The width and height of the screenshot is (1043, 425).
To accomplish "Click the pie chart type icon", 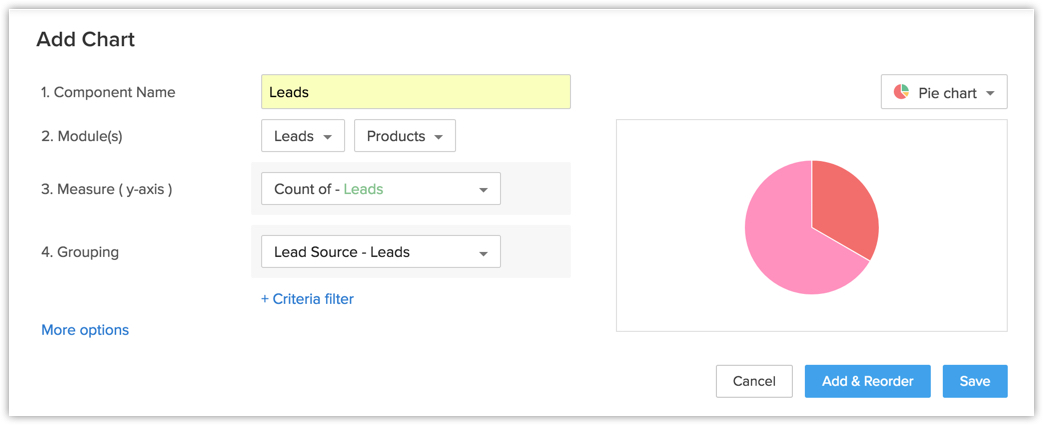I will click(x=901, y=92).
